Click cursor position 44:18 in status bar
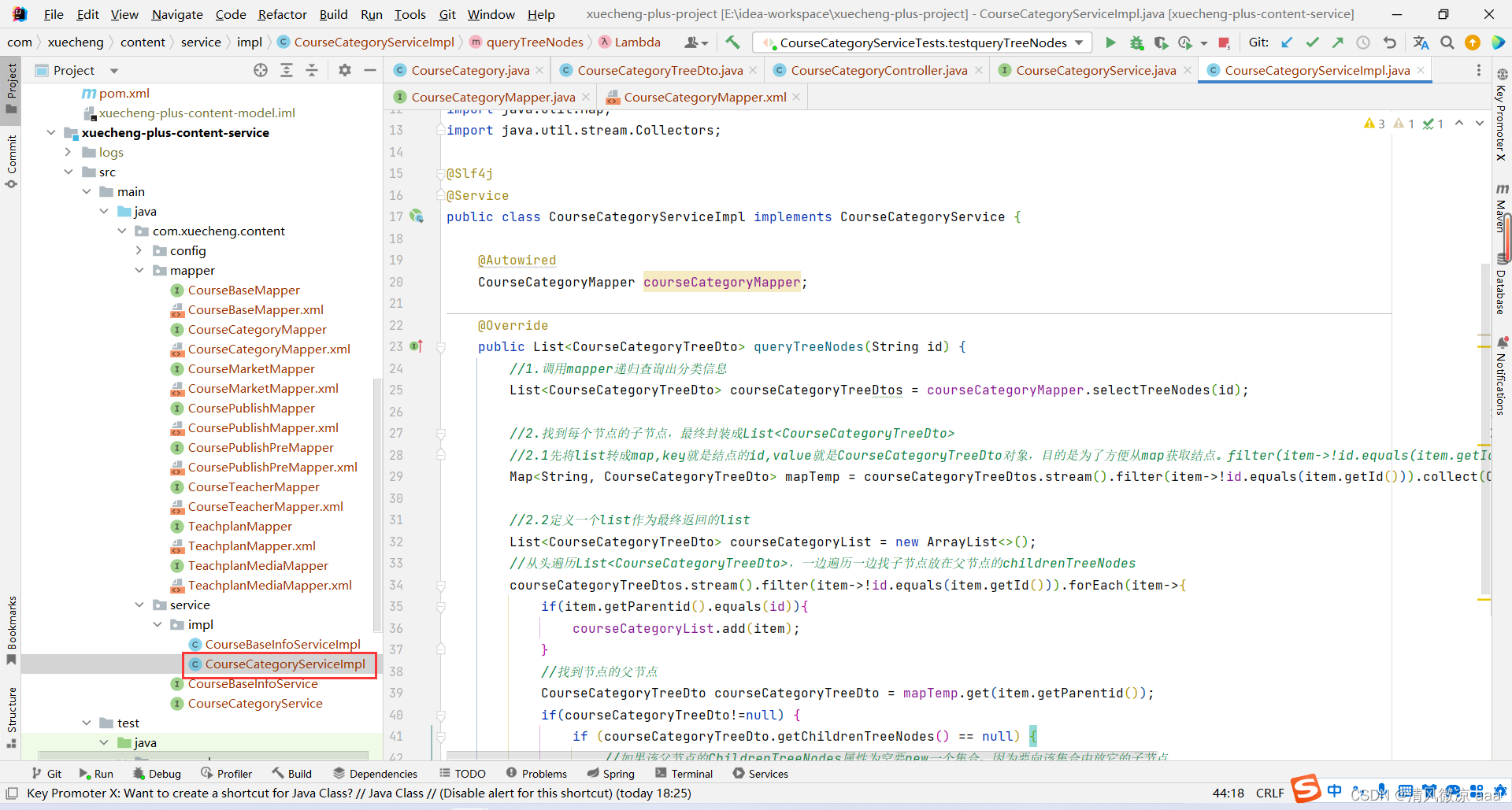The height and width of the screenshot is (810, 1512). tap(1228, 793)
